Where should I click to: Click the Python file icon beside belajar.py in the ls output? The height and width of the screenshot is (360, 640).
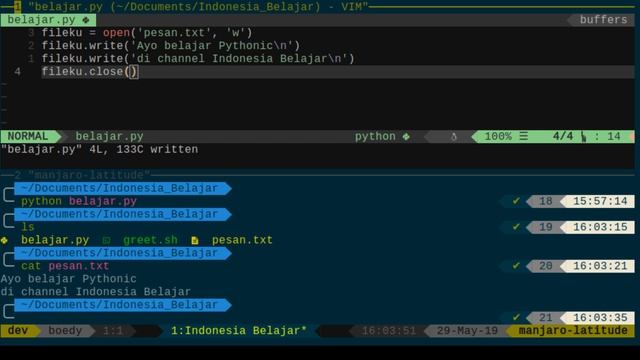[4, 240]
